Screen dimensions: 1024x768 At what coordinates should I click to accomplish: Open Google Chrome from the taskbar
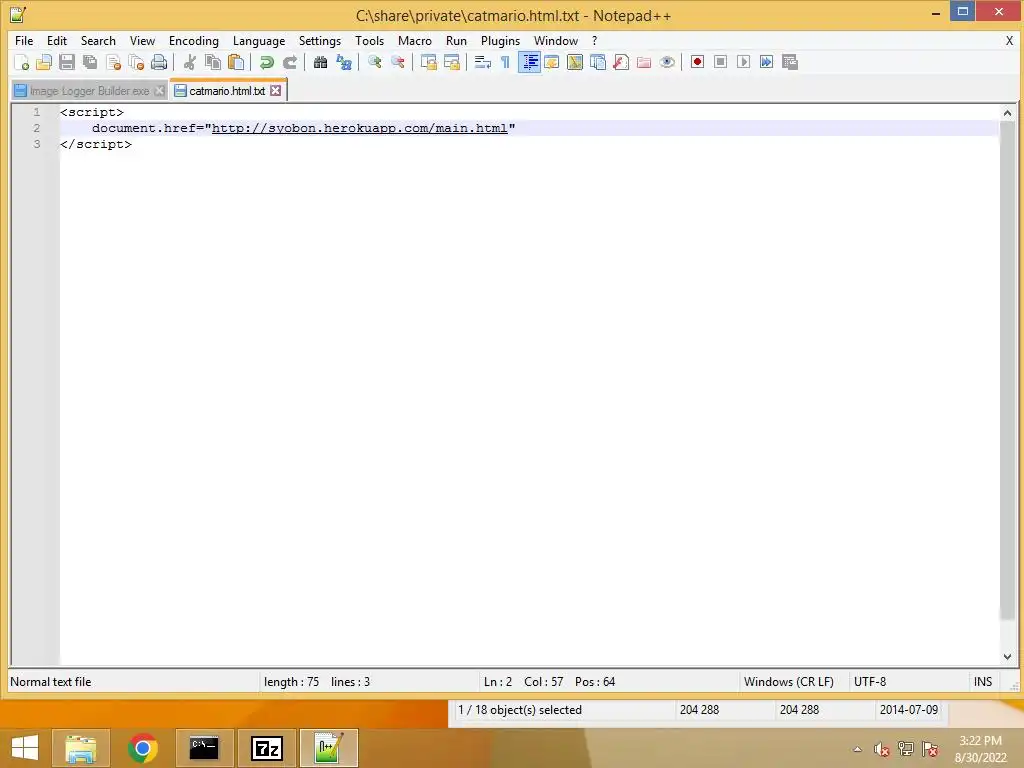[142, 748]
